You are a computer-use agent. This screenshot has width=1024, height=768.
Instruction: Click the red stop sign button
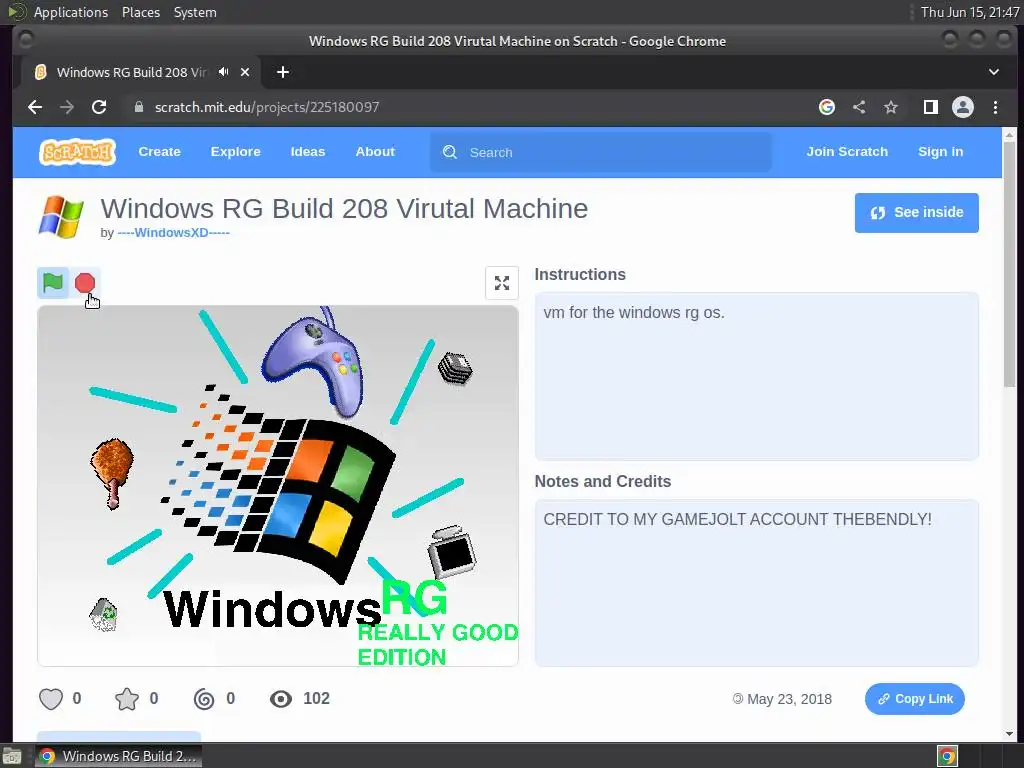85,283
